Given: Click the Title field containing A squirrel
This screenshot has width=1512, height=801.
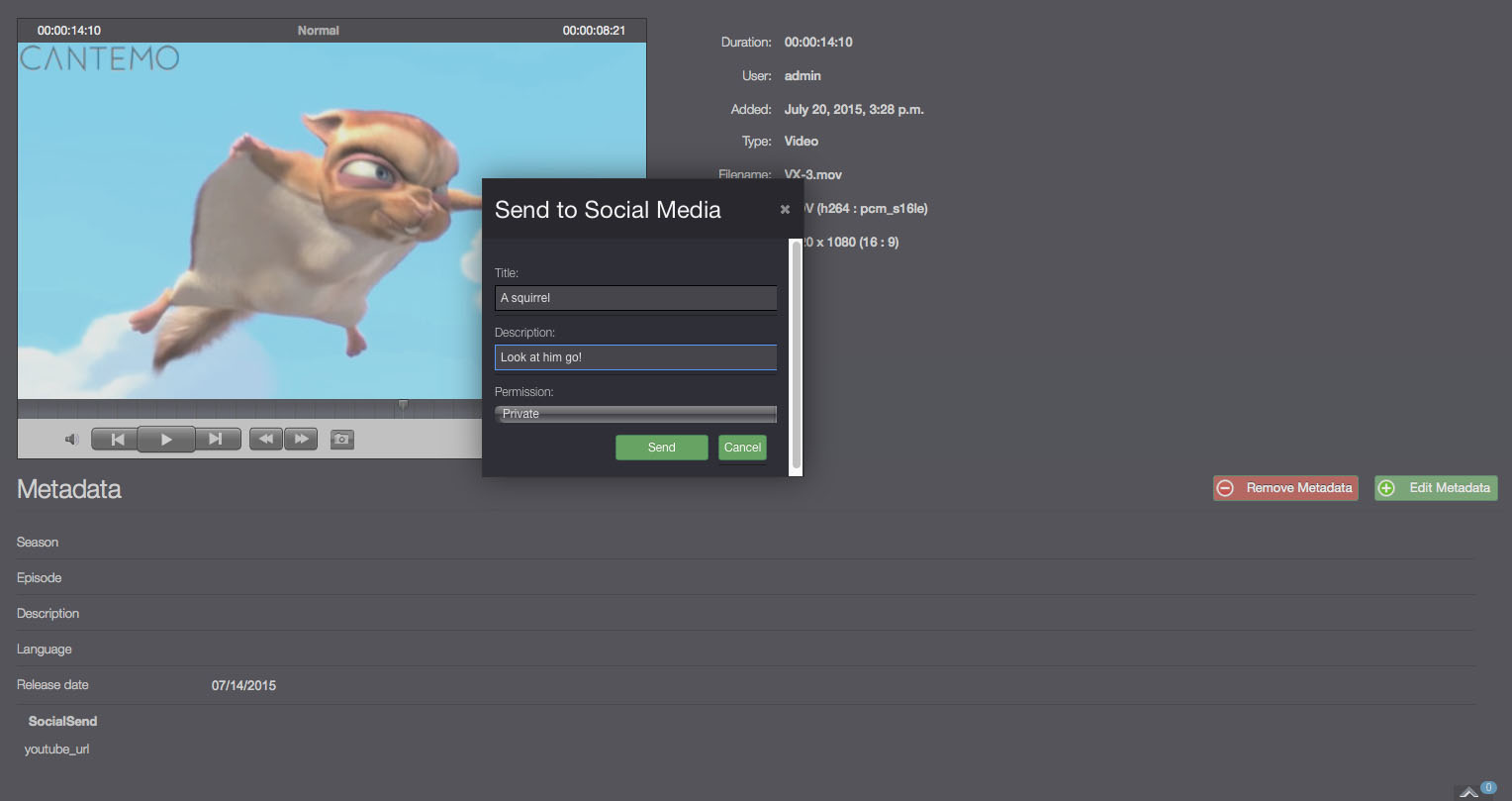Looking at the screenshot, I should [635, 298].
